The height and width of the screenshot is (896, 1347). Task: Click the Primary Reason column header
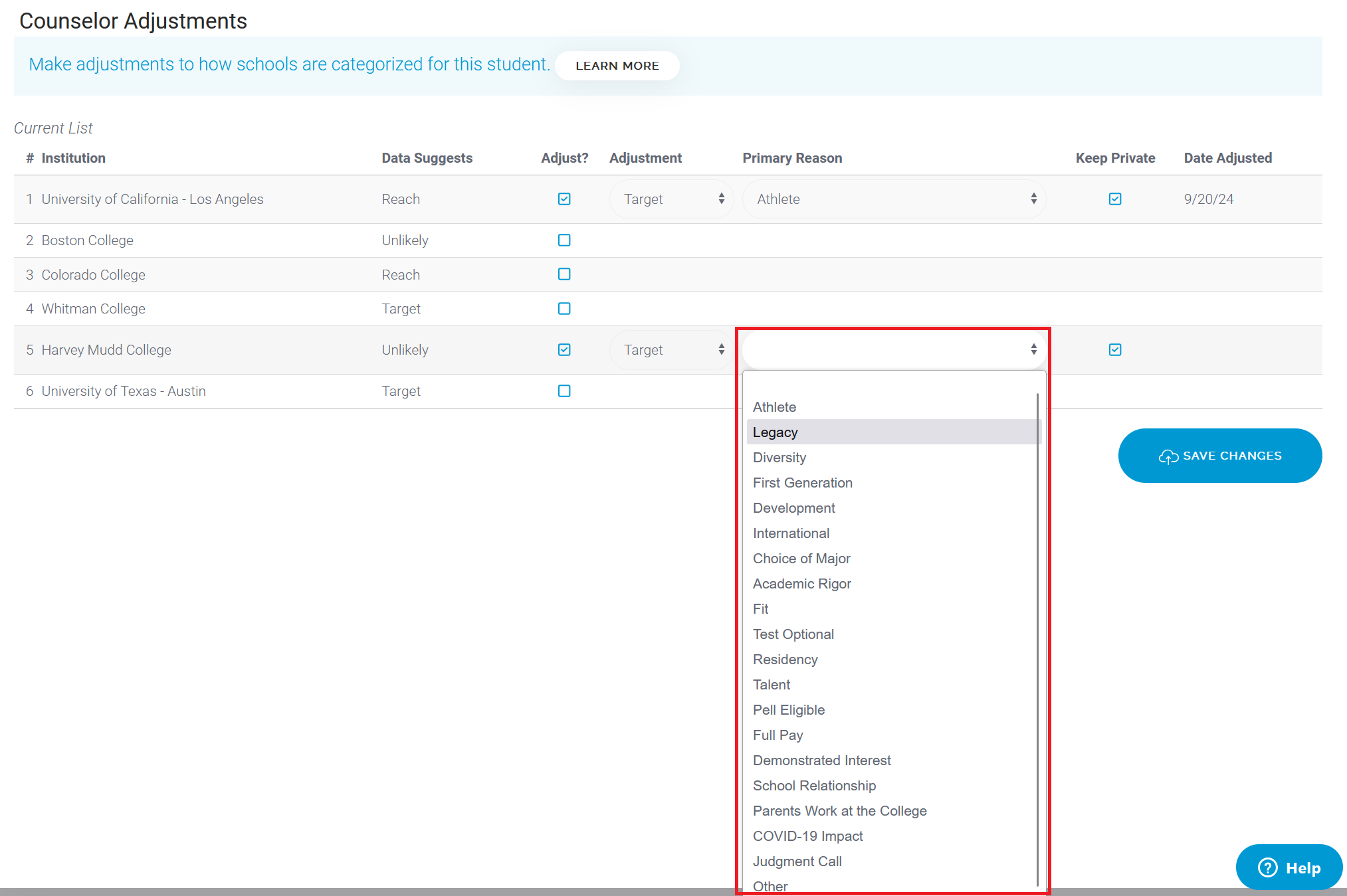pyautogui.click(x=792, y=158)
